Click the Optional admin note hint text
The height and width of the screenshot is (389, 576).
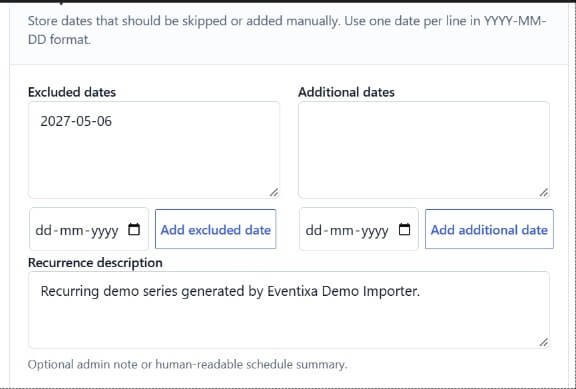187,364
